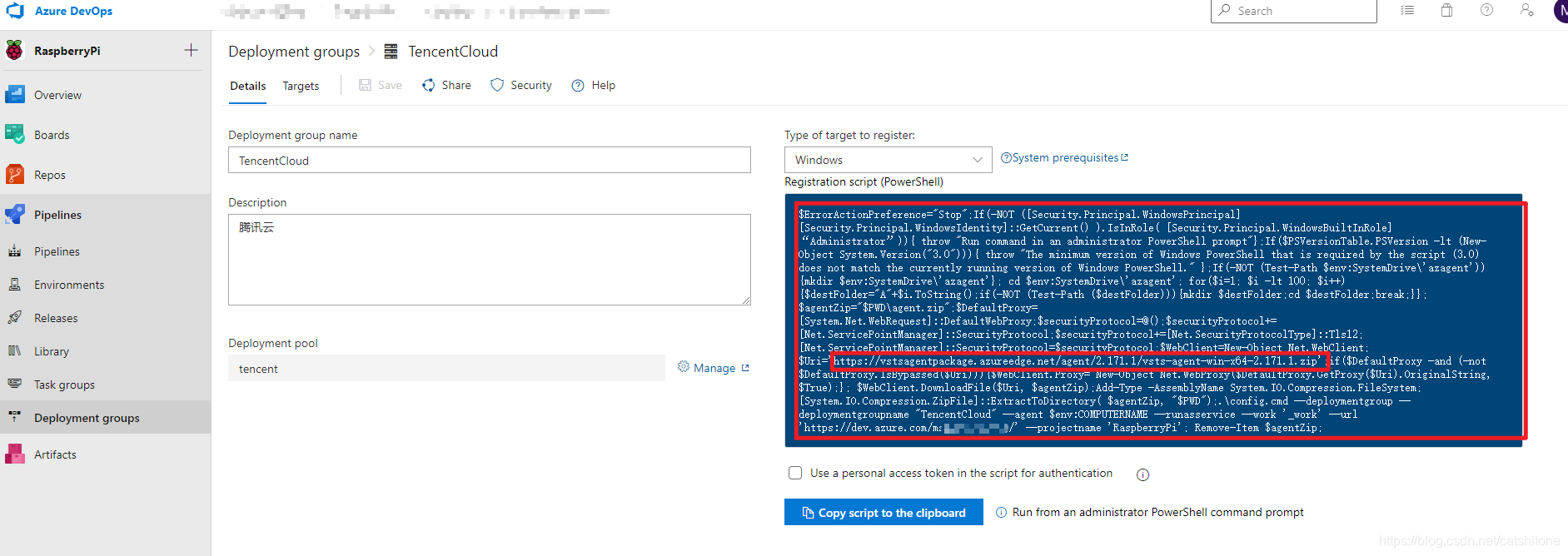Open the Windows target type dropdown
The width and height of the screenshot is (1568, 556).
coord(888,160)
